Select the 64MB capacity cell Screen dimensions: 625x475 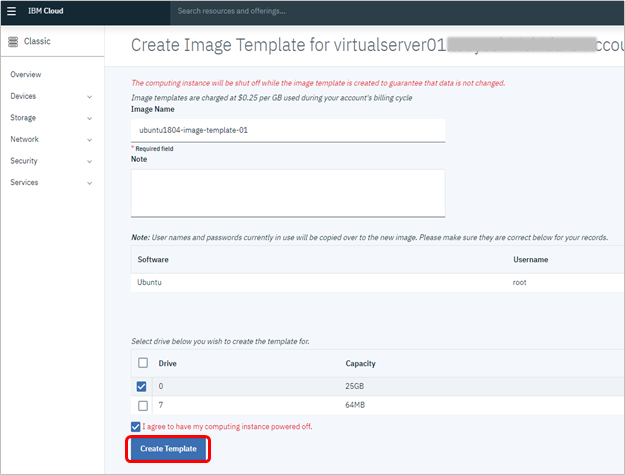pyautogui.click(x=355, y=405)
